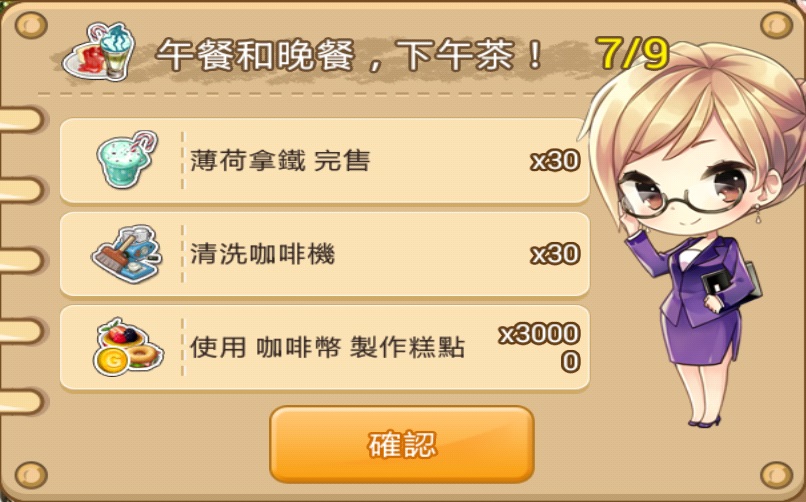Click the mint latte drink icon
Image resolution: width=806 pixels, height=502 pixels.
point(126,159)
